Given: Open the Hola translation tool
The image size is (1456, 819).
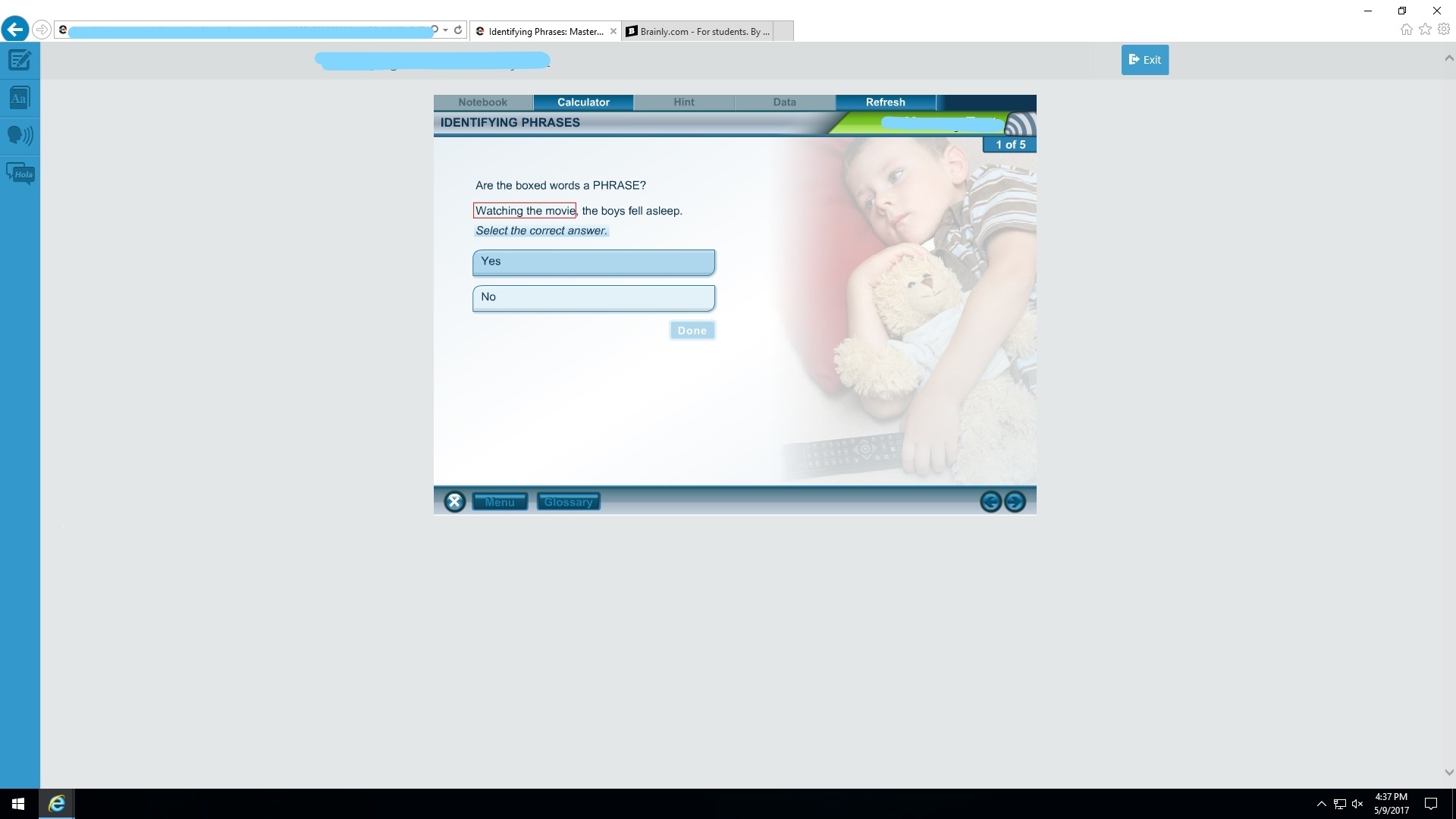Looking at the screenshot, I should [20, 174].
